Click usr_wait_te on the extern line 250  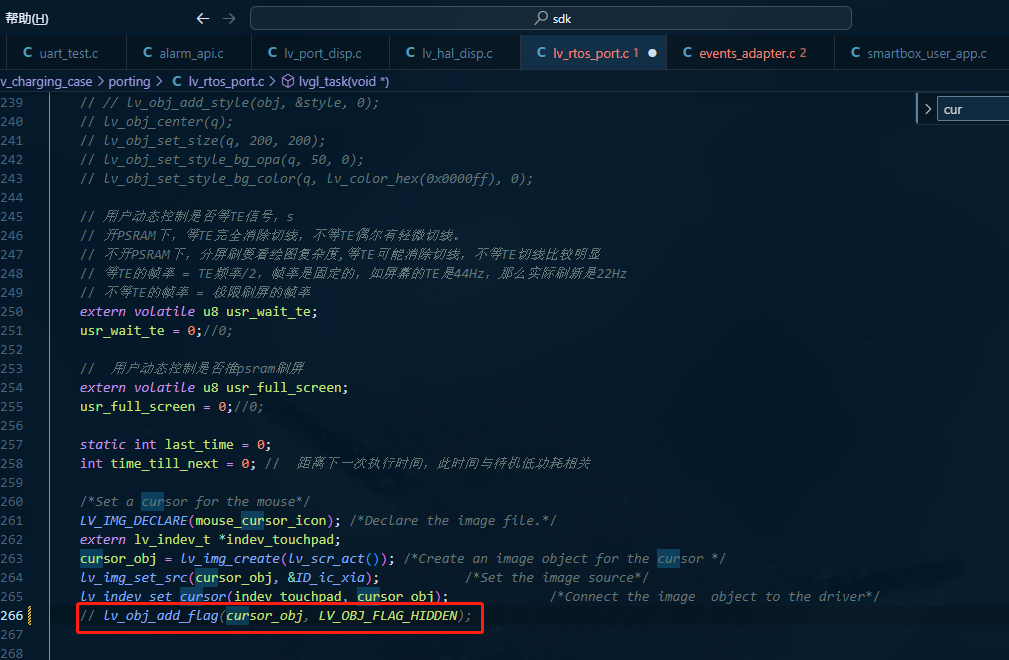point(268,312)
